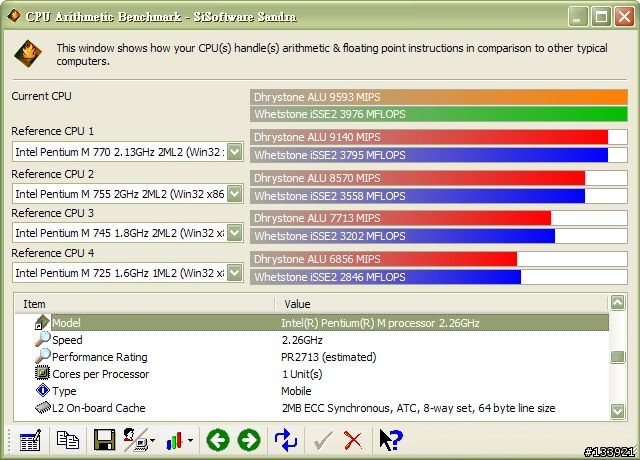Click Dhrystone ALU 8570 MIPS bar

[x=439, y=178]
